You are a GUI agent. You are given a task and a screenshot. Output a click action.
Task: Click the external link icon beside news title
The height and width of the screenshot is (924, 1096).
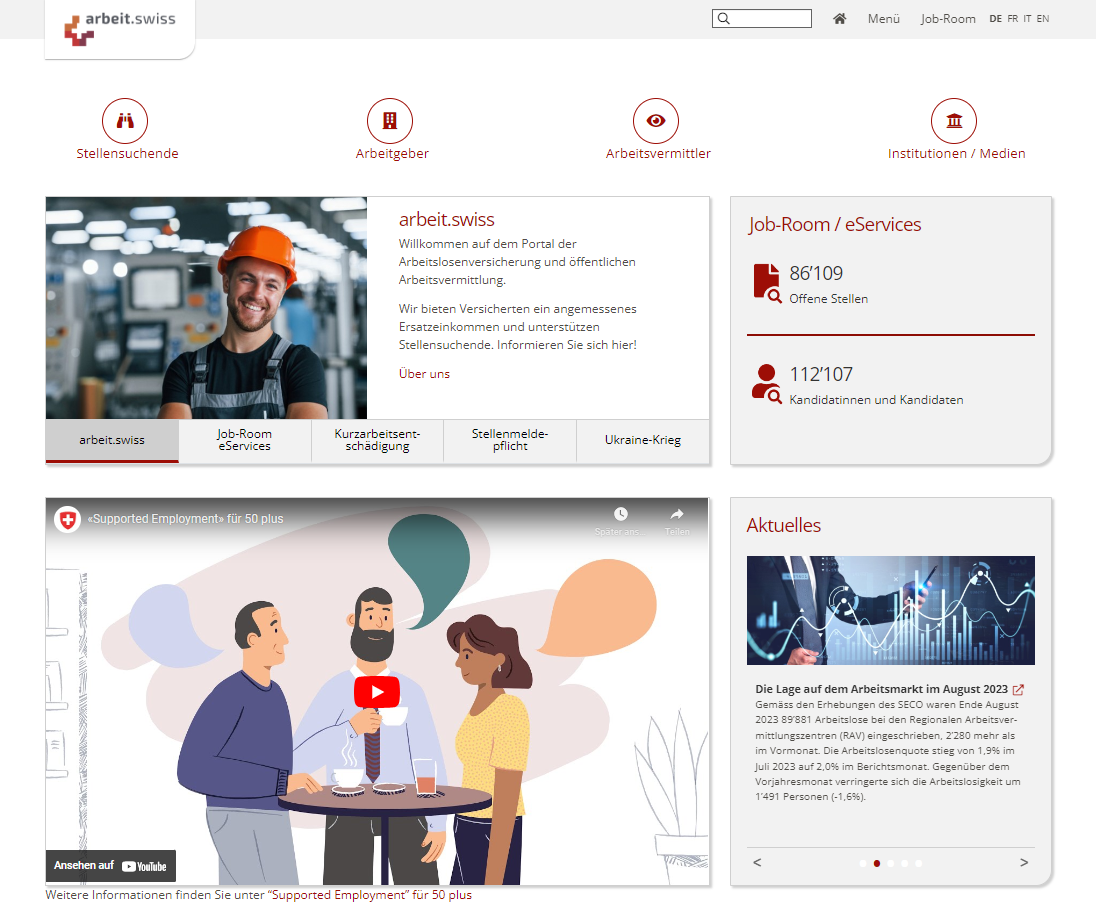click(x=1018, y=690)
